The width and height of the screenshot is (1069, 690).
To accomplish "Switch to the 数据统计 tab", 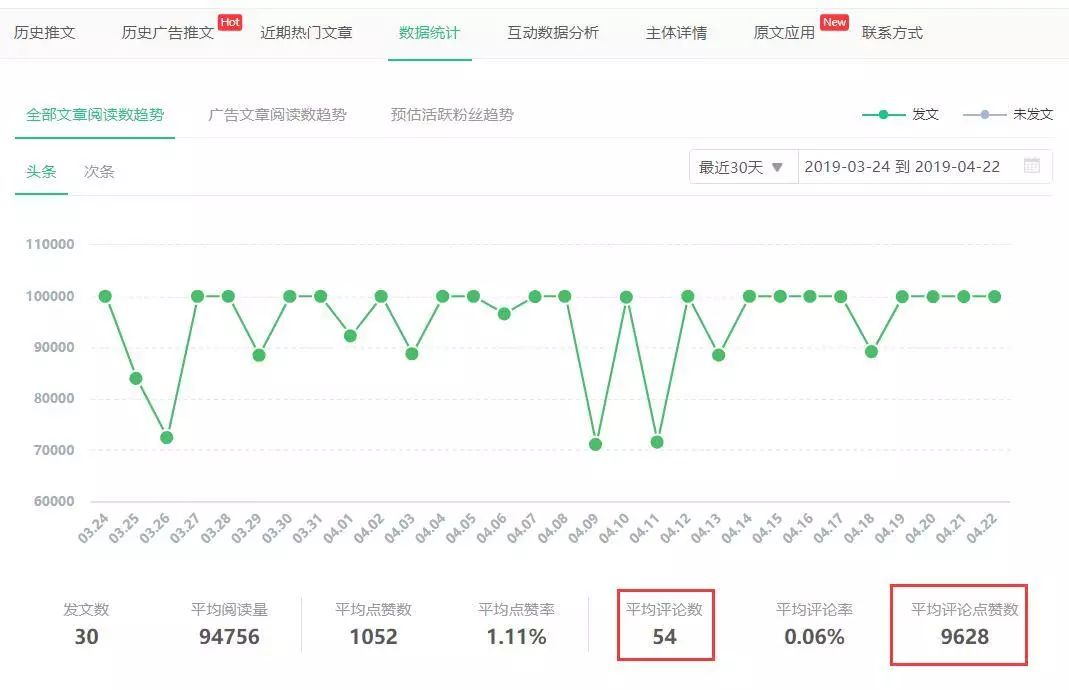I will click(428, 31).
